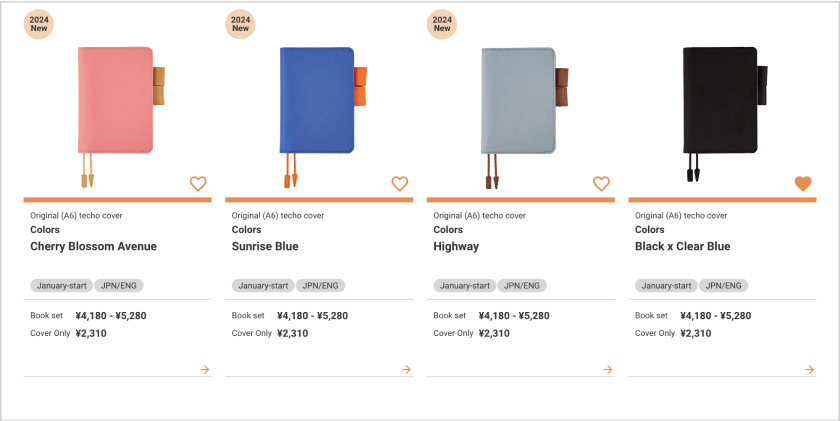Screen dimensions: 840x421
Task: Click JPN/ENG tag on Sunrise Blue
Action: click(320, 286)
